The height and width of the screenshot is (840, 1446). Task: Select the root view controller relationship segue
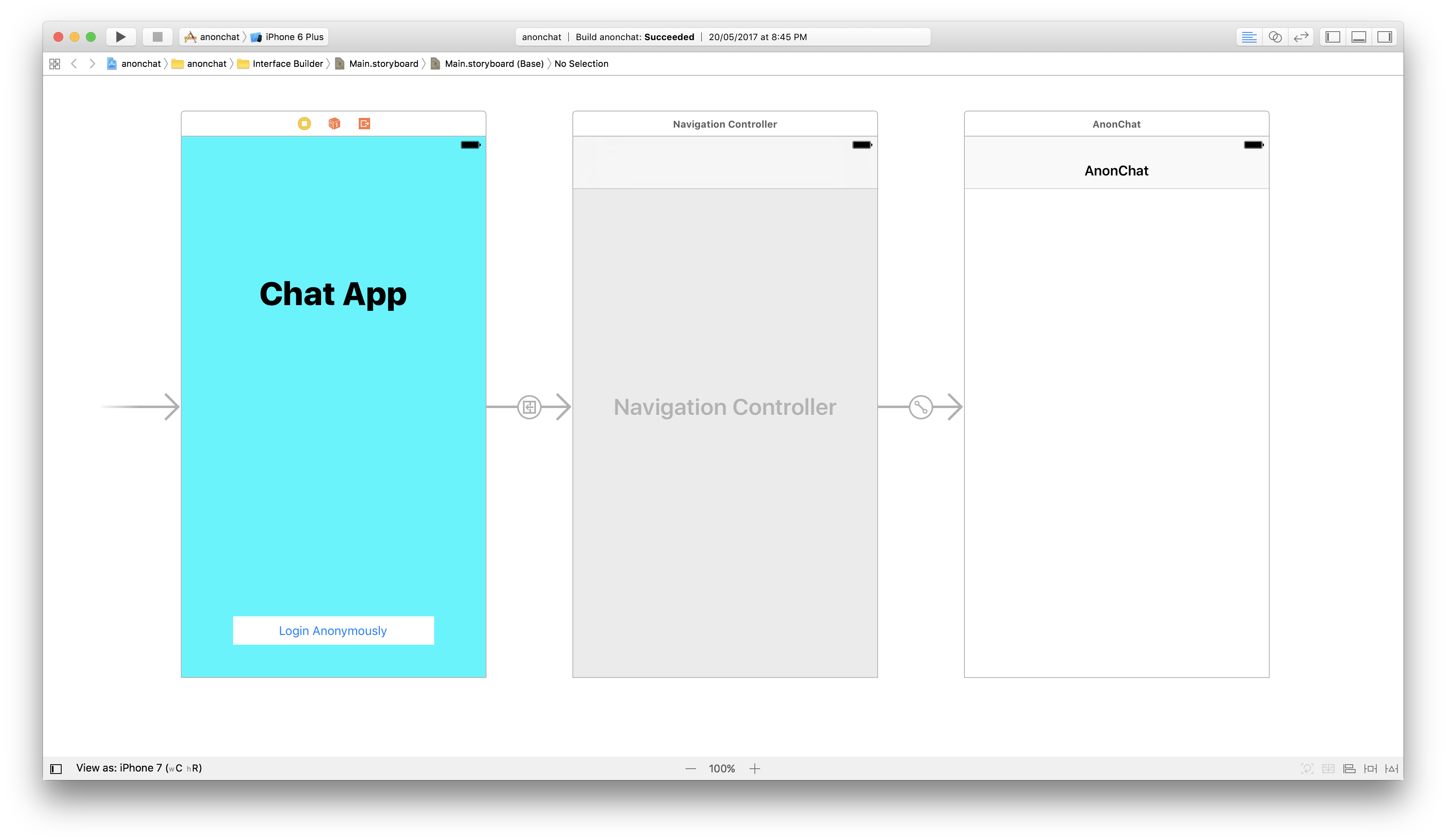pyautogui.click(x=920, y=407)
